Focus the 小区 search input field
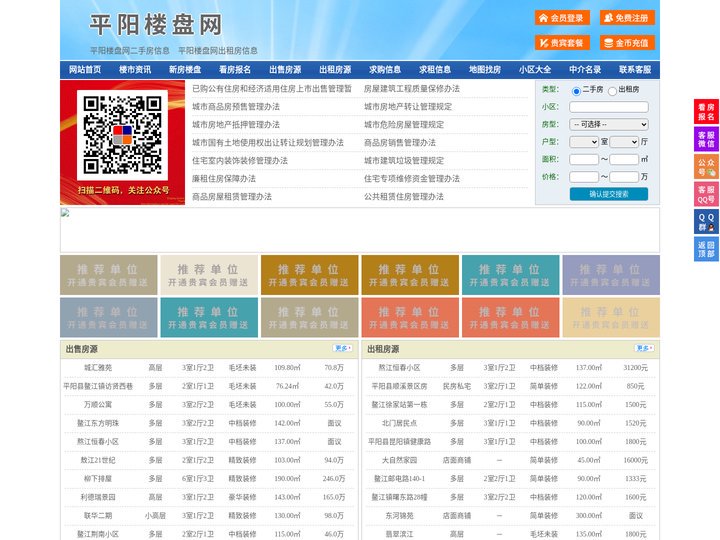 609,107
